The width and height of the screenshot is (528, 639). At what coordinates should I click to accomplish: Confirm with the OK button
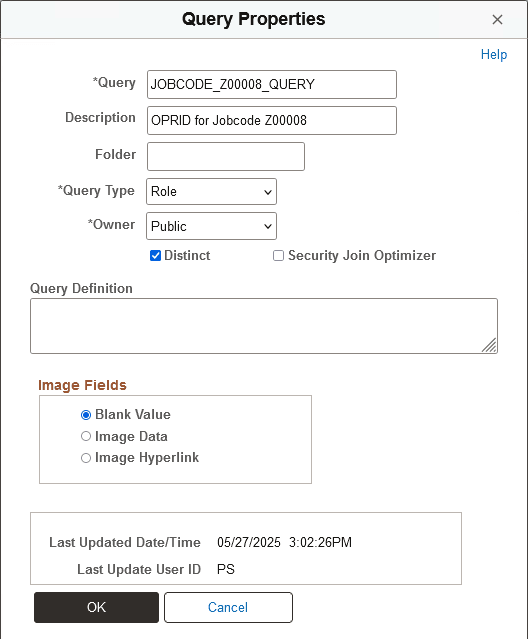point(97,607)
